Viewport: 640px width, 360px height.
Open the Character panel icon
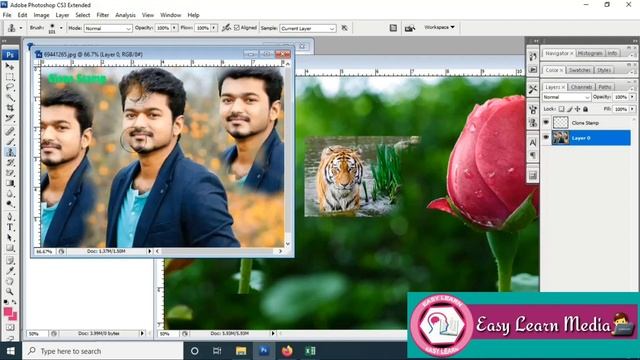click(x=533, y=142)
